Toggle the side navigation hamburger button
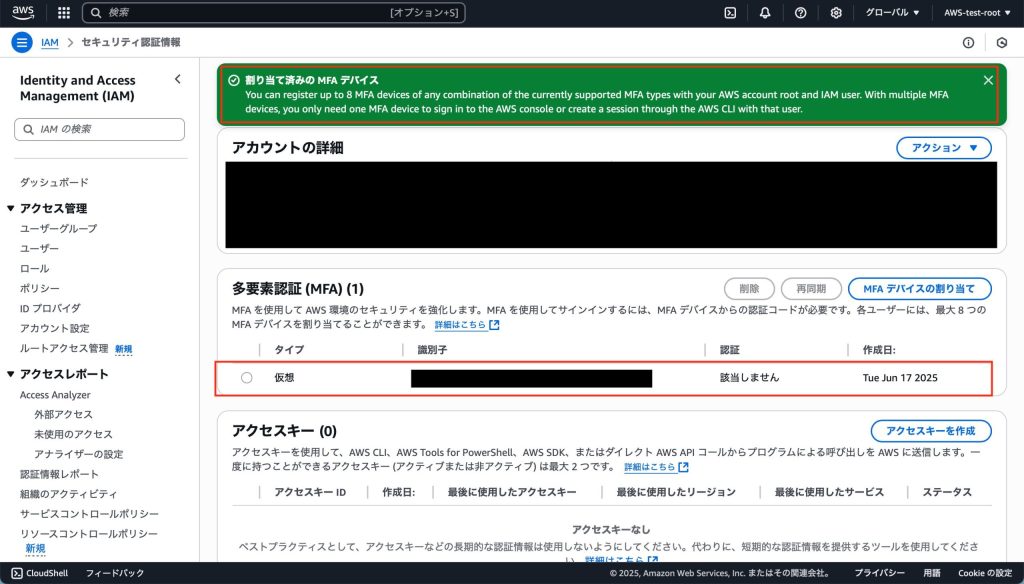 click(x=22, y=42)
